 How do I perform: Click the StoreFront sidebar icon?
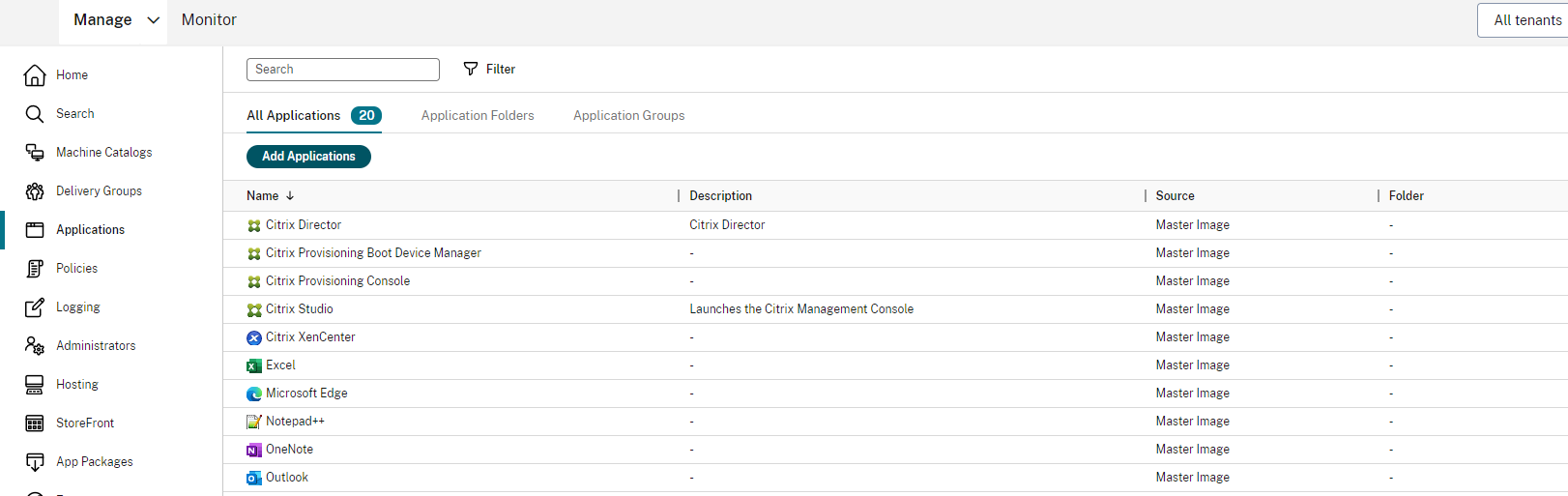point(35,423)
